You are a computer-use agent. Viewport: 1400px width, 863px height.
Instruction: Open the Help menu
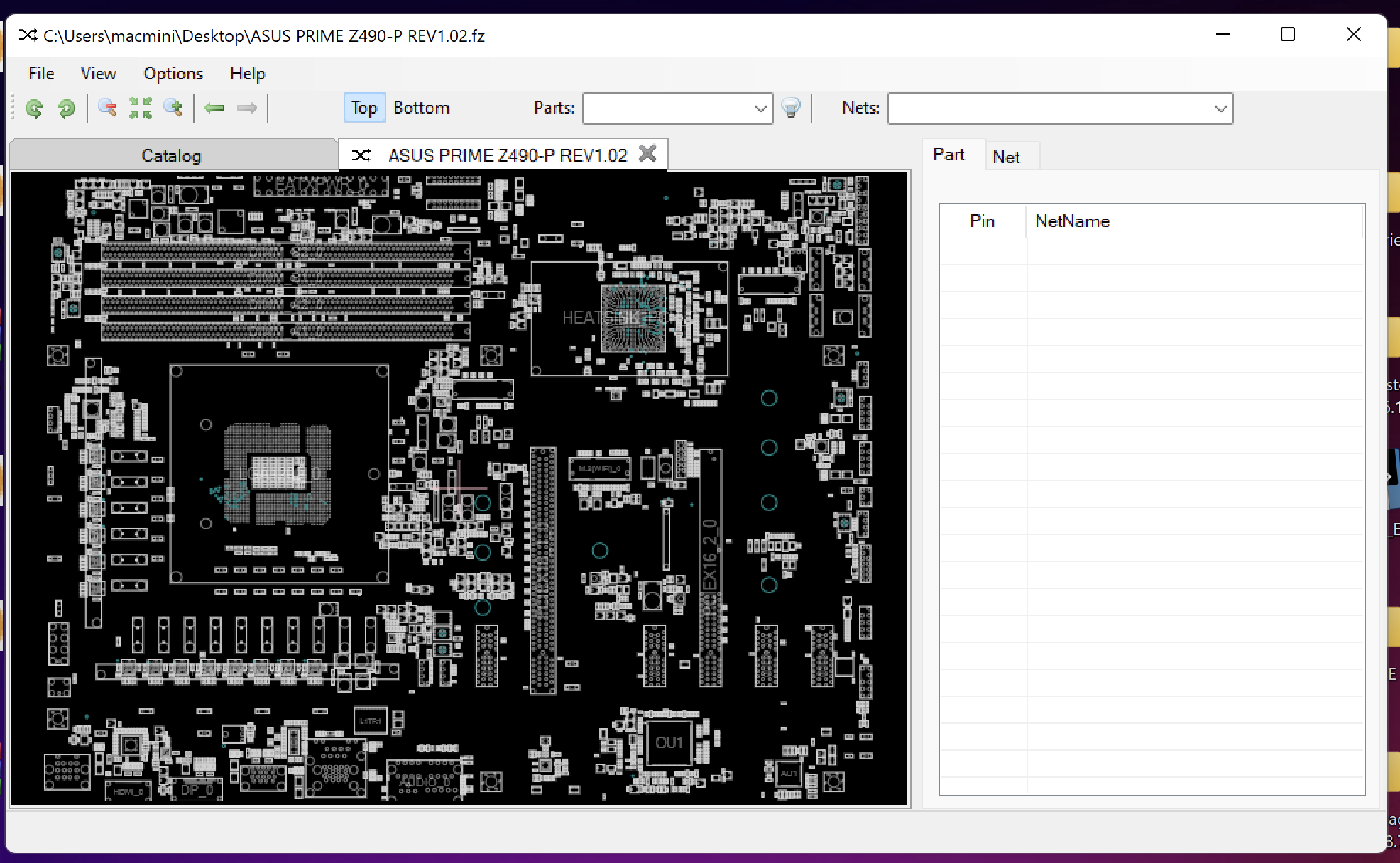(x=247, y=73)
